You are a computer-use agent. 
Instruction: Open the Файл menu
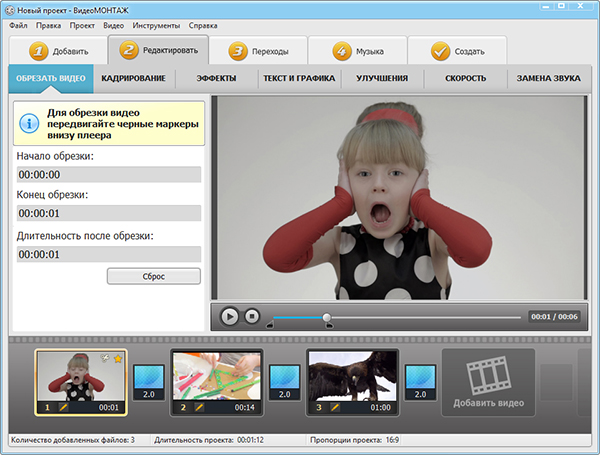click(18, 24)
